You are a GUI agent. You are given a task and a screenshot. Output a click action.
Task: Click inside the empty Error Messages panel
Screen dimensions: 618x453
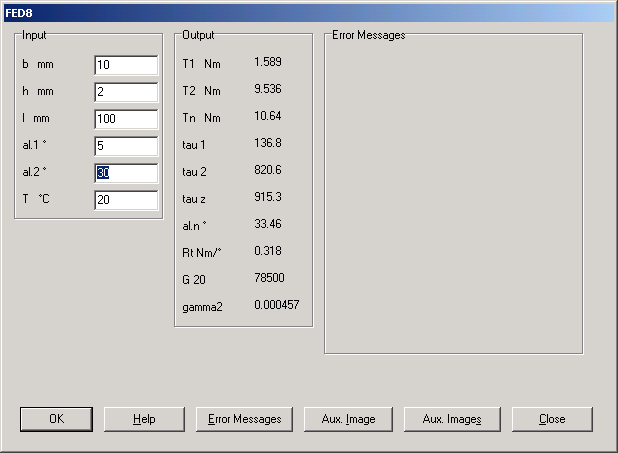click(x=453, y=195)
